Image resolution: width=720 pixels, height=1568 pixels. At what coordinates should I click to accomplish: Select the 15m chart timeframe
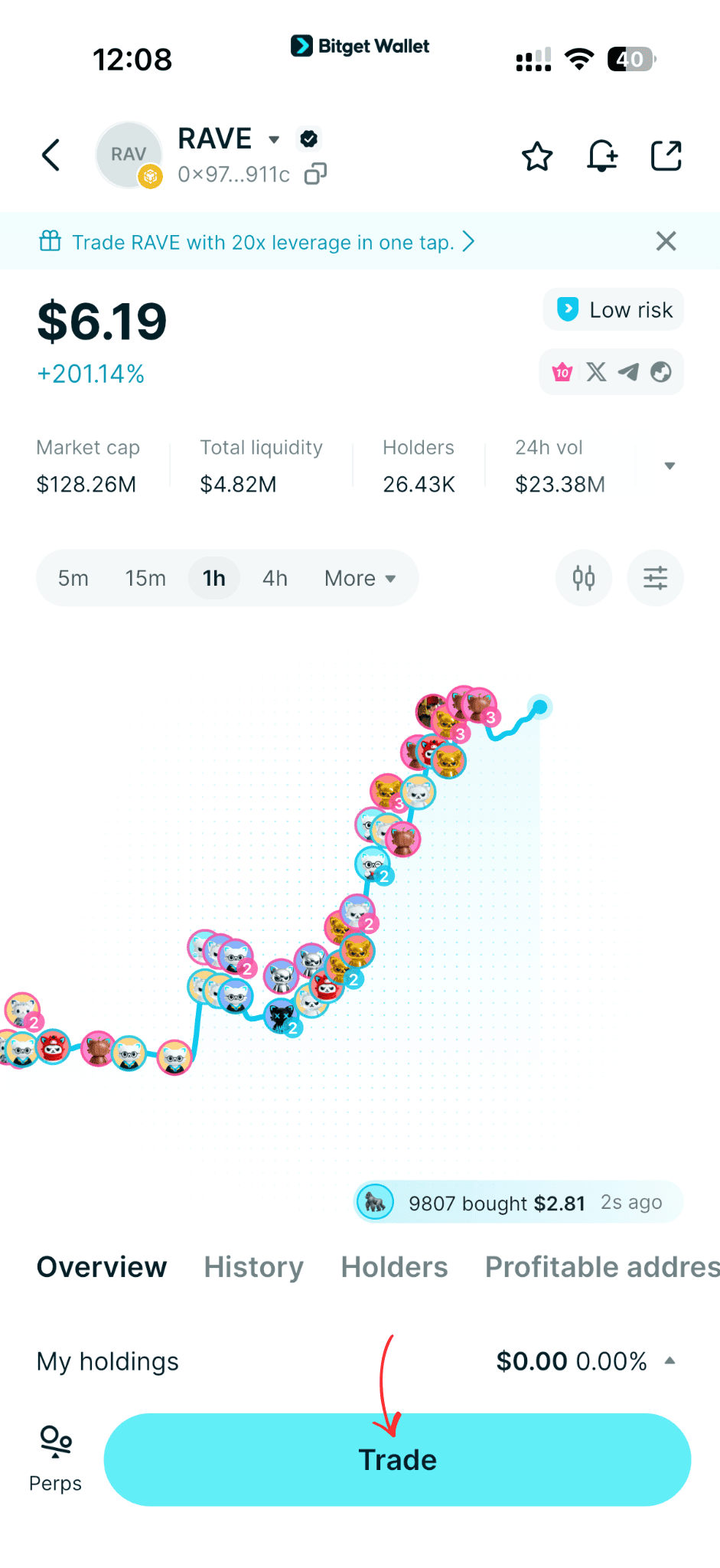145,578
